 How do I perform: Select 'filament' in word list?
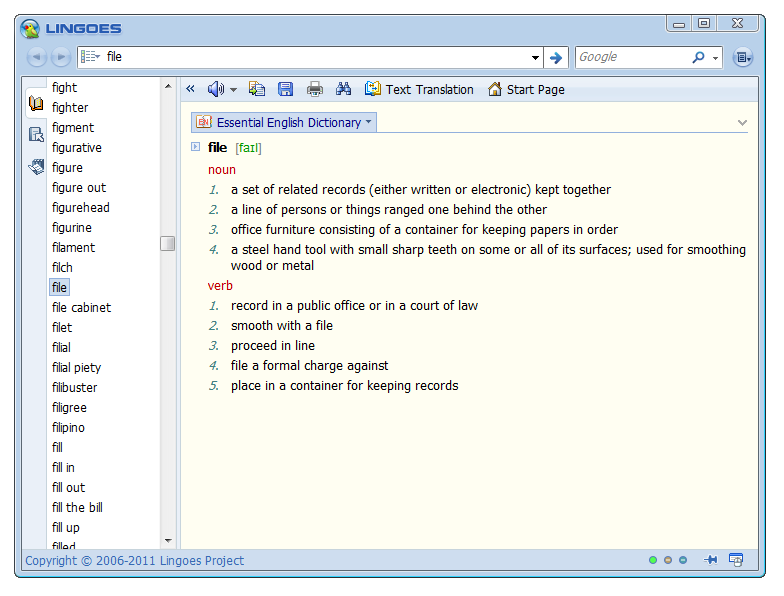(x=74, y=248)
